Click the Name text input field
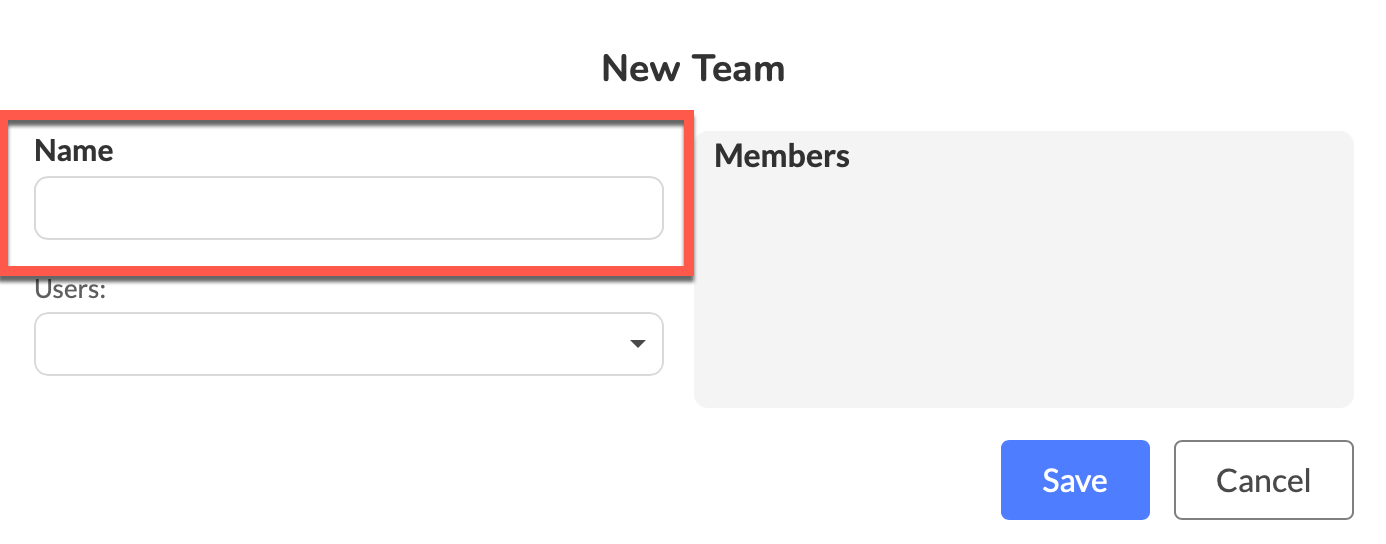This screenshot has height=544, width=1386. pos(348,208)
